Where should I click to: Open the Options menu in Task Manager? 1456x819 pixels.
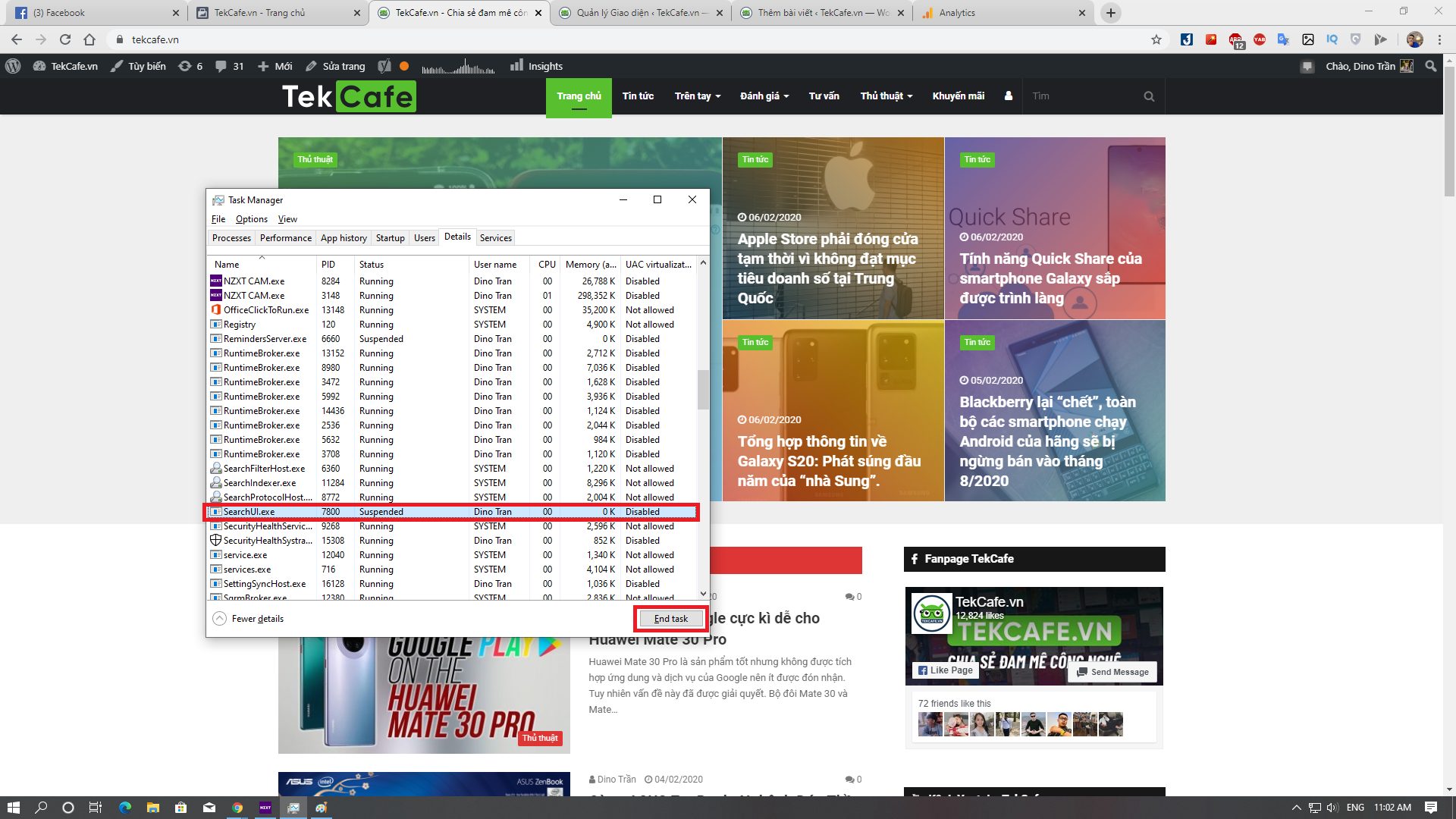252,219
